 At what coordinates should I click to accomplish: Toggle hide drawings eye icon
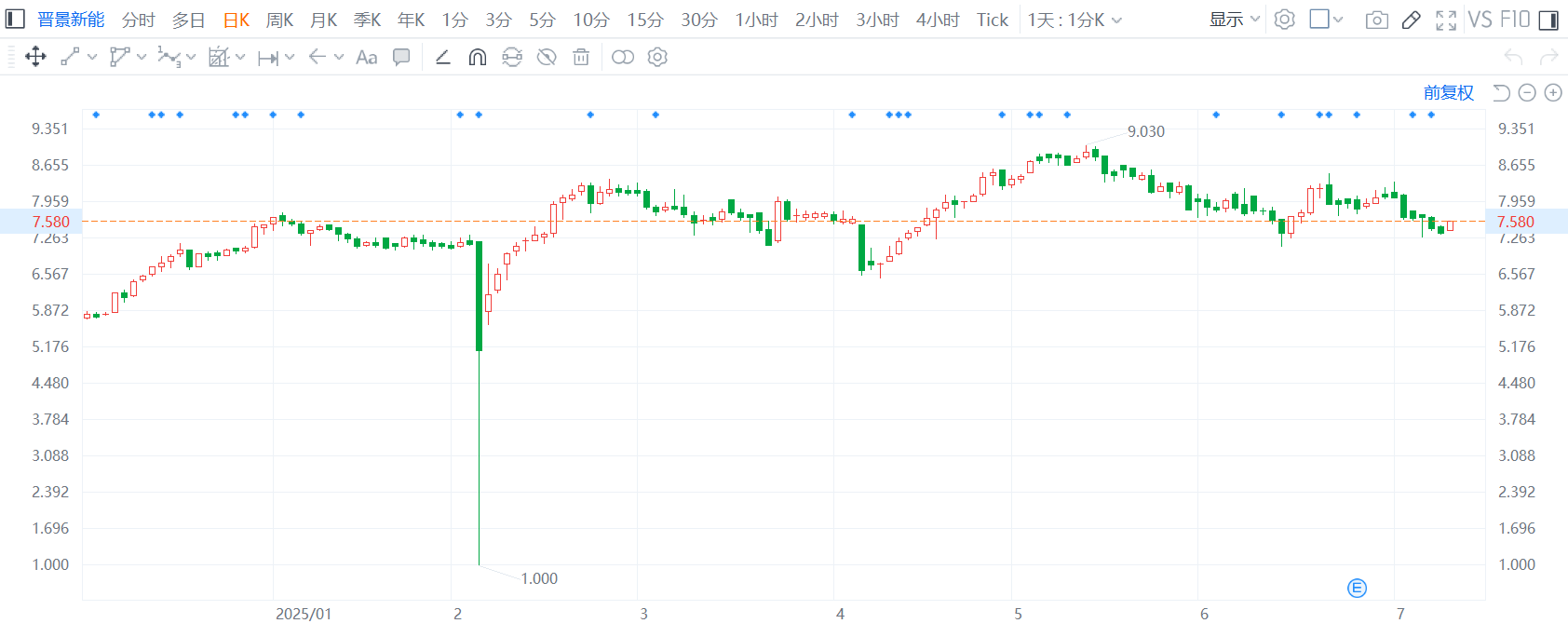tap(547, 58)
